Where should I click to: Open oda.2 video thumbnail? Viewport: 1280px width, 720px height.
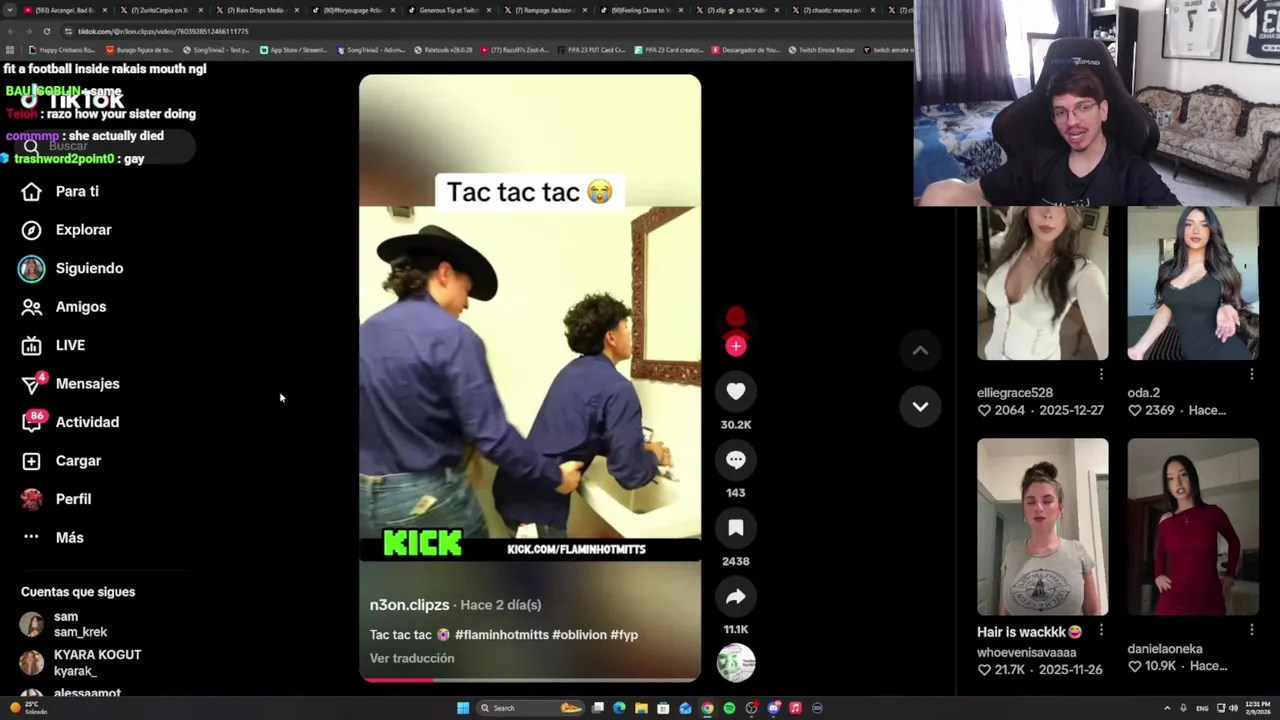[x=1192, y=283]
